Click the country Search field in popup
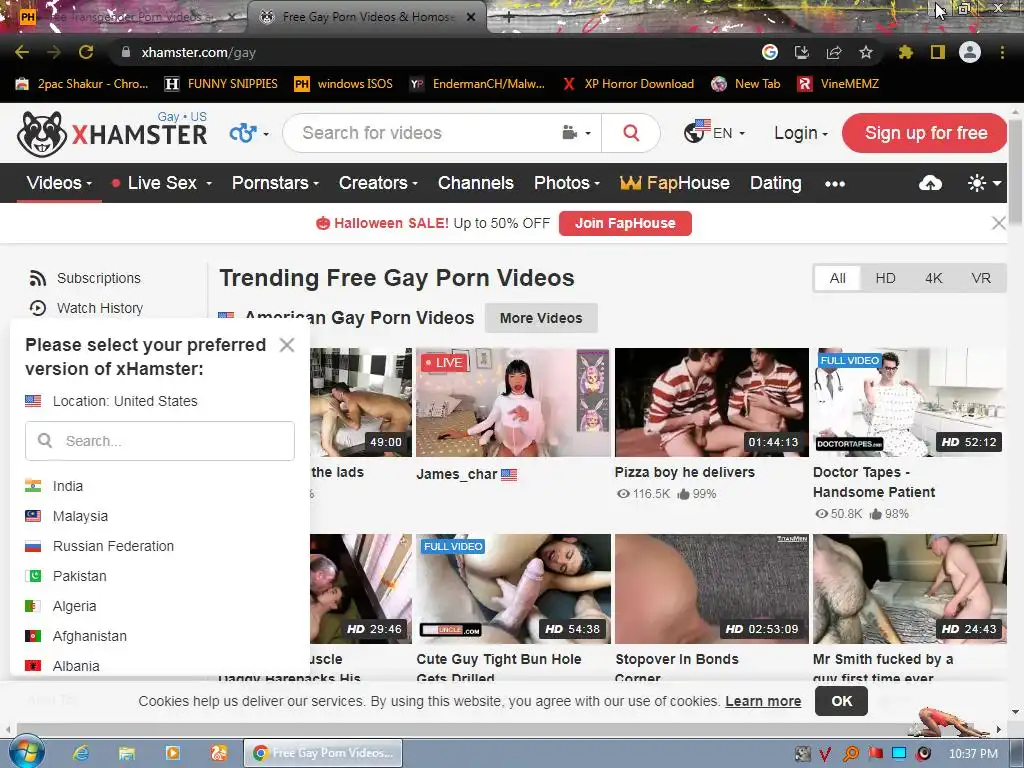The height and width of the screenshot is (768, 1024). (x=159, y=441)
